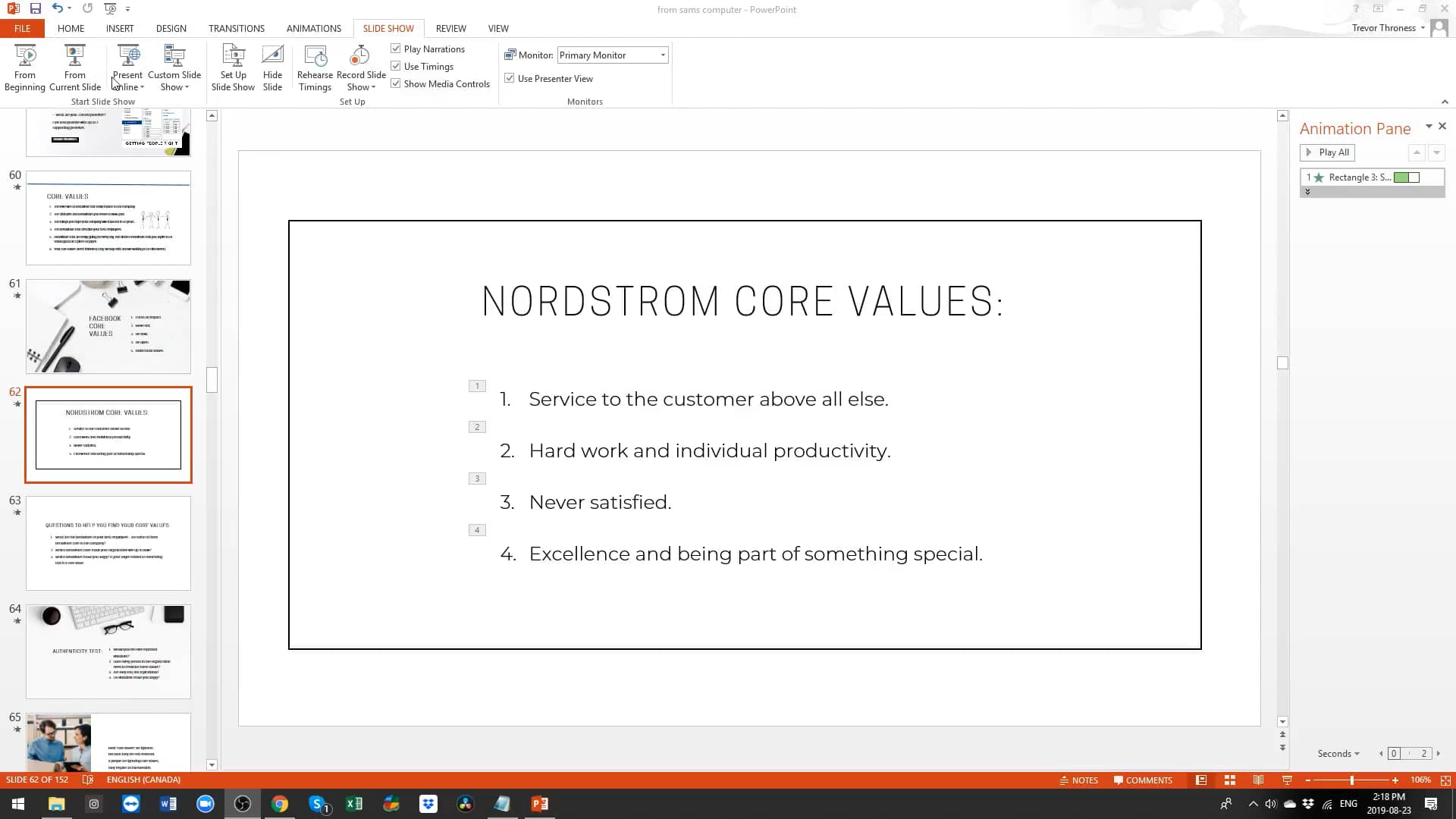Open Set Up Slide Show dialog
This screenshot has height=819, width=1456.
(x=233, y=67)
